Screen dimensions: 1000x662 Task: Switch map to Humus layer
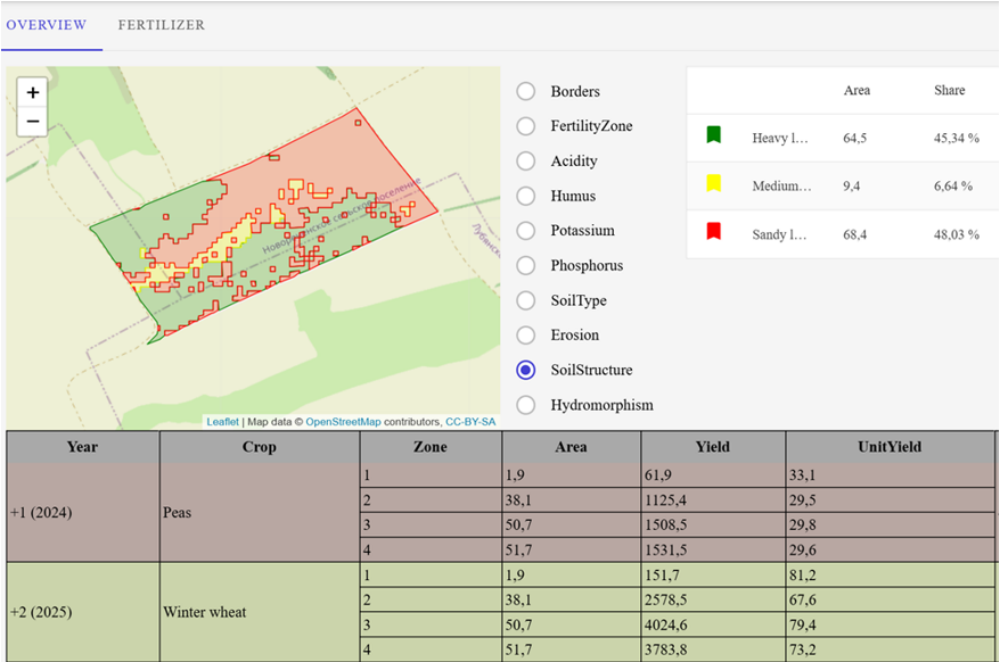[526, 196]
